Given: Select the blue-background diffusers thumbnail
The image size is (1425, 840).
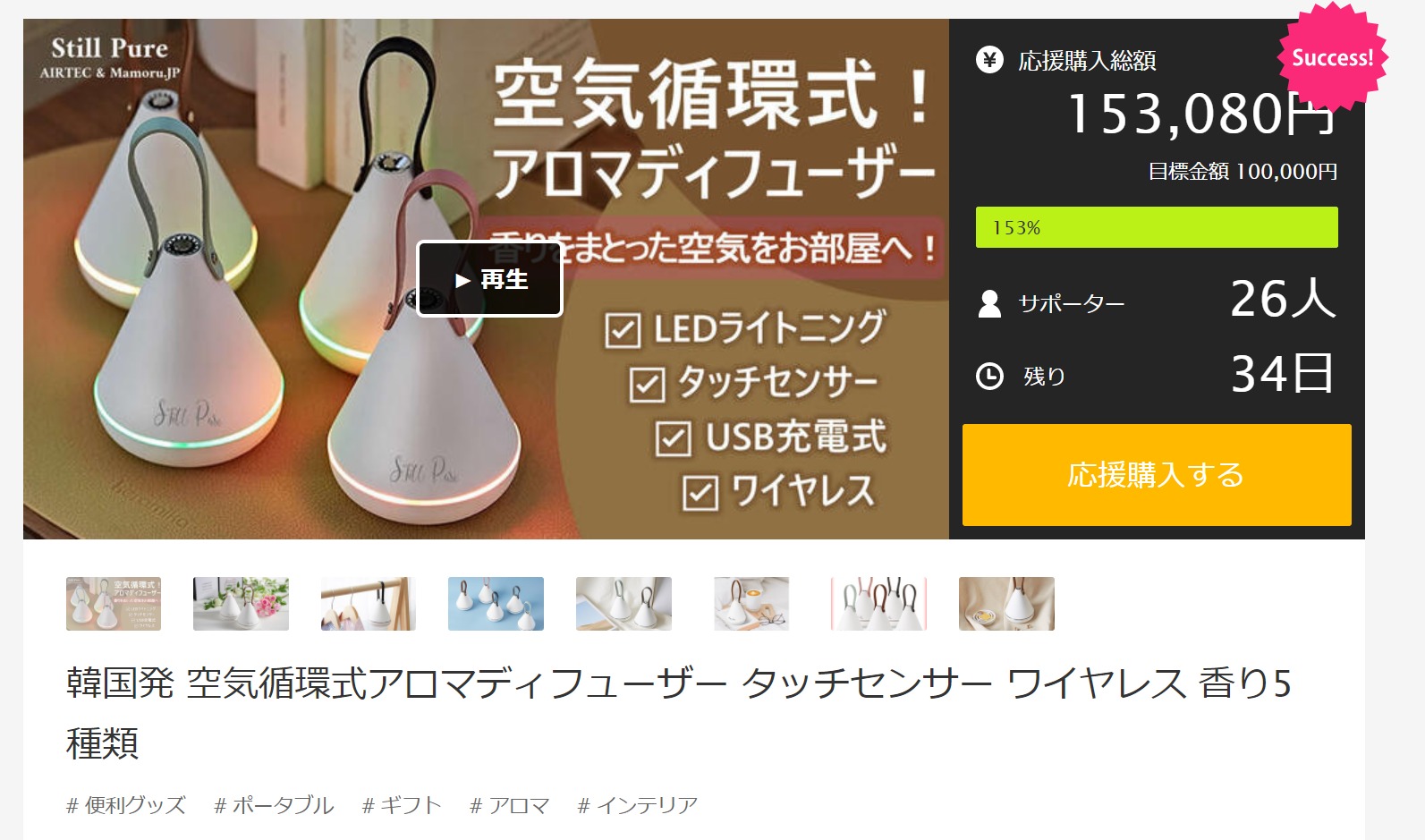Looking at the screenshot, I should [496, 604].
